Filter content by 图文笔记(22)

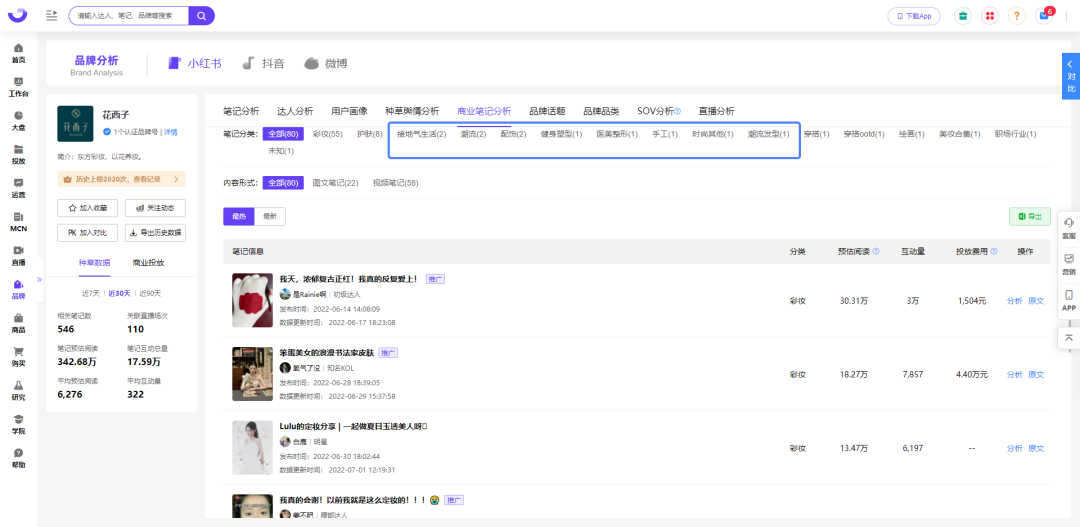click(335, 183)
